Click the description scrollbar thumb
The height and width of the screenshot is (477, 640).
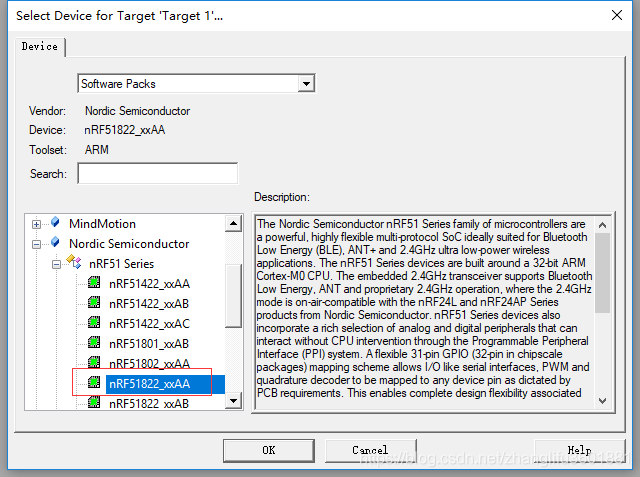[602, 273]
